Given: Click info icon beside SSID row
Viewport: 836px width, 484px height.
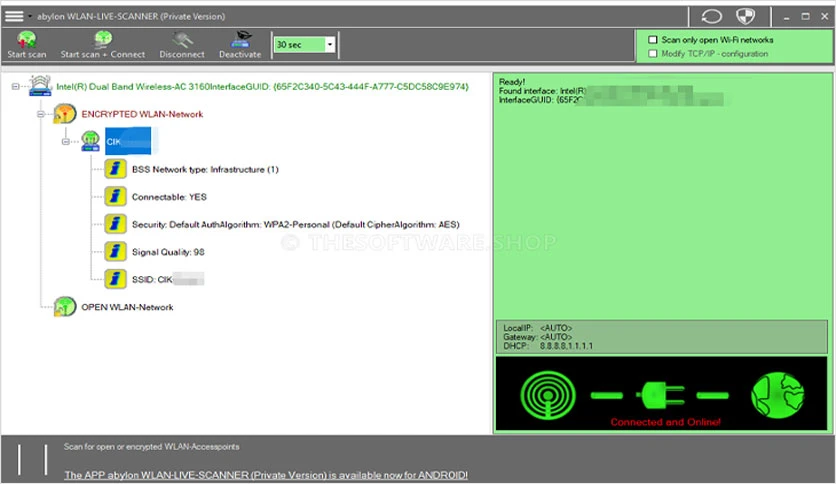Looking at the screenshot, I should tap(115, 279).
